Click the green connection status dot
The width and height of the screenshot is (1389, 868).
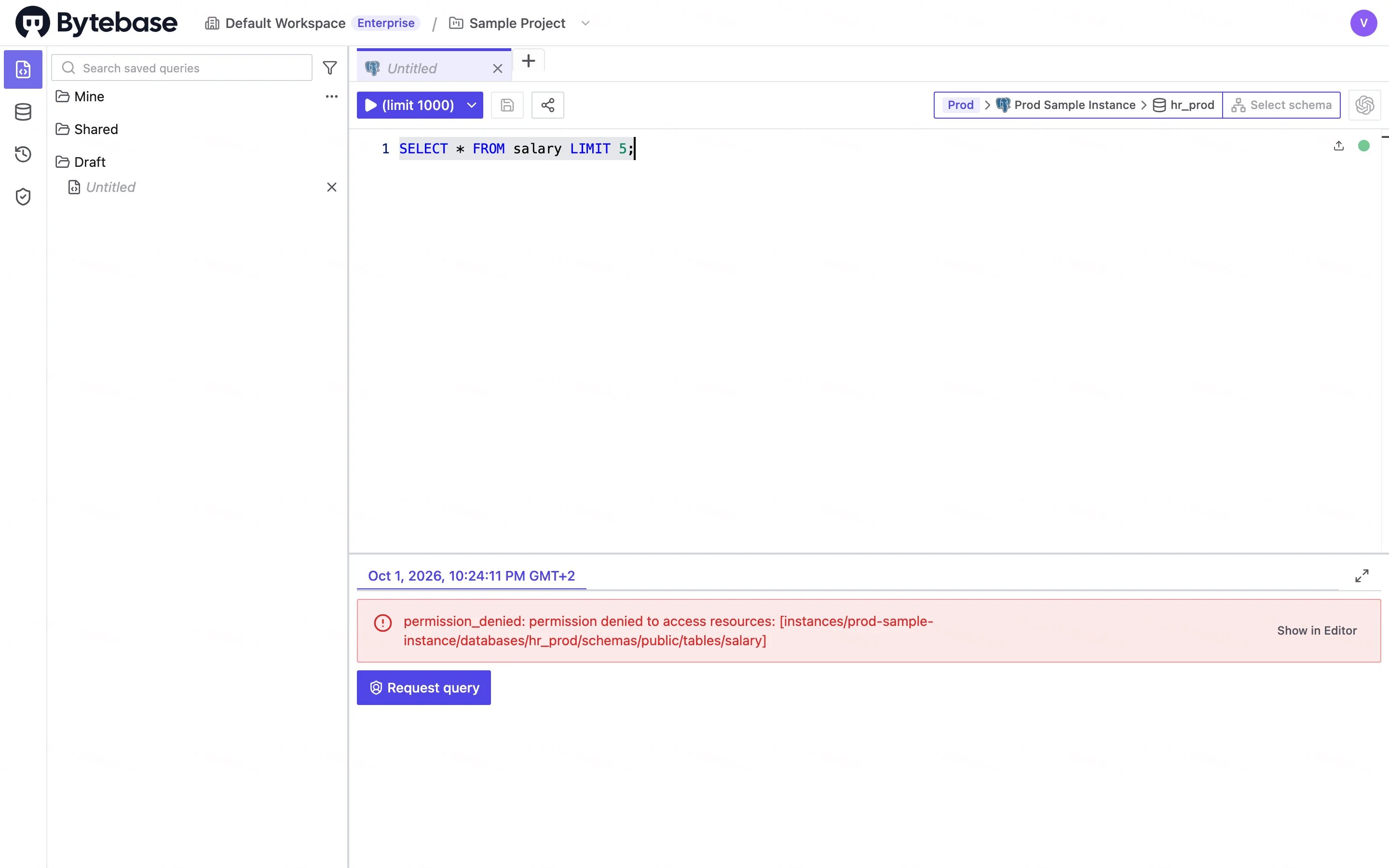coord(1364,146)
